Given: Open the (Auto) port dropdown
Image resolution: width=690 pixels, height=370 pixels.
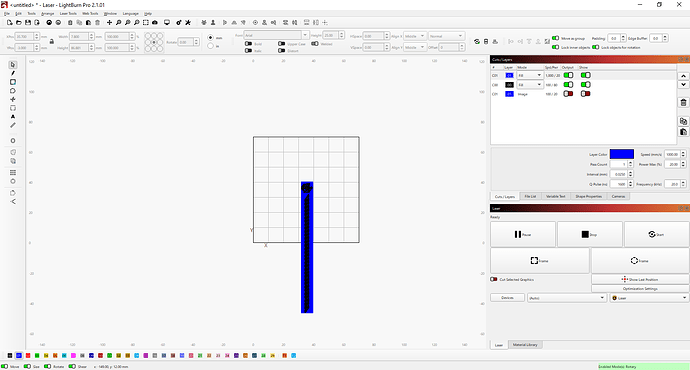Looking at the screenshot, I should pyautogui.click(x=567, y=298).
